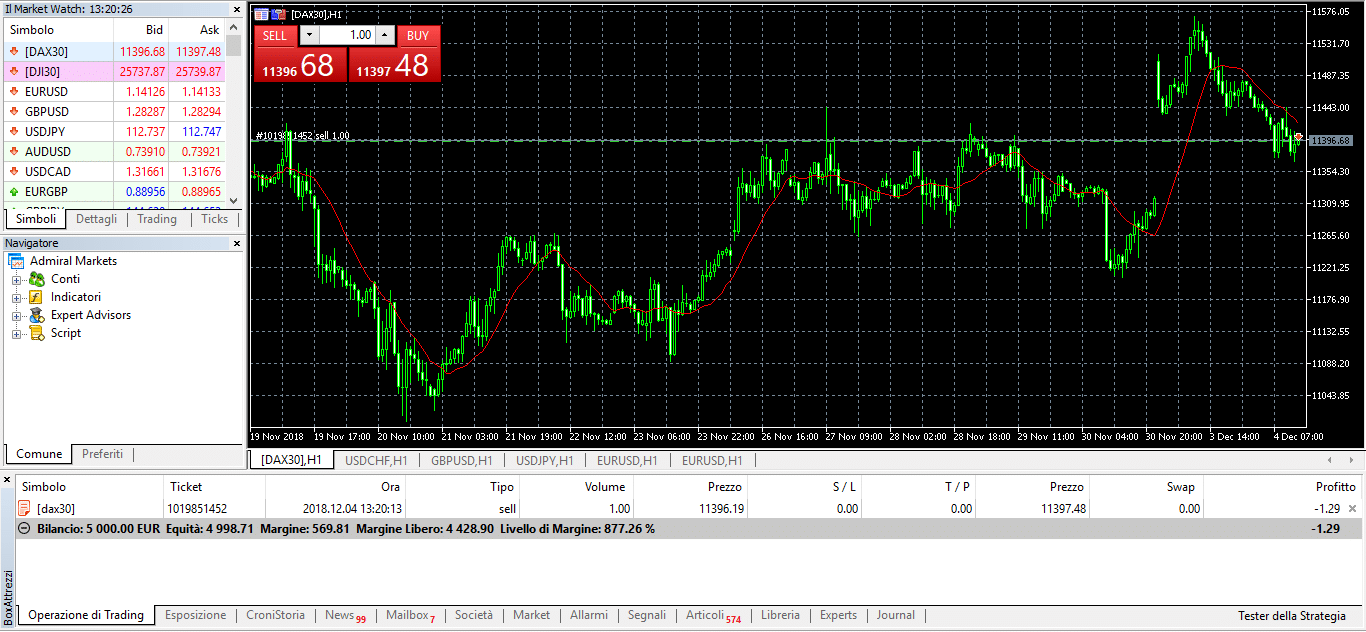Close the Market Watch panel

pyautogui.click(x=237, y=8)
